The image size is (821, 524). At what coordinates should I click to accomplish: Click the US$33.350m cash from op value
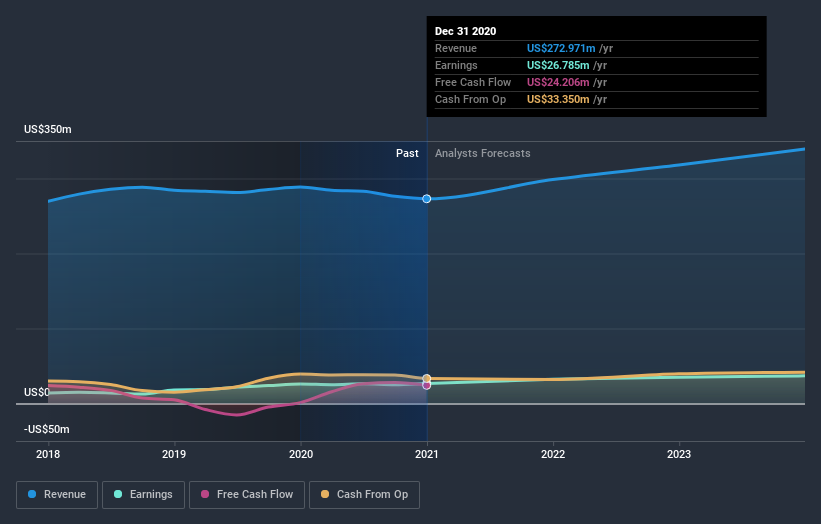point(558,99)
